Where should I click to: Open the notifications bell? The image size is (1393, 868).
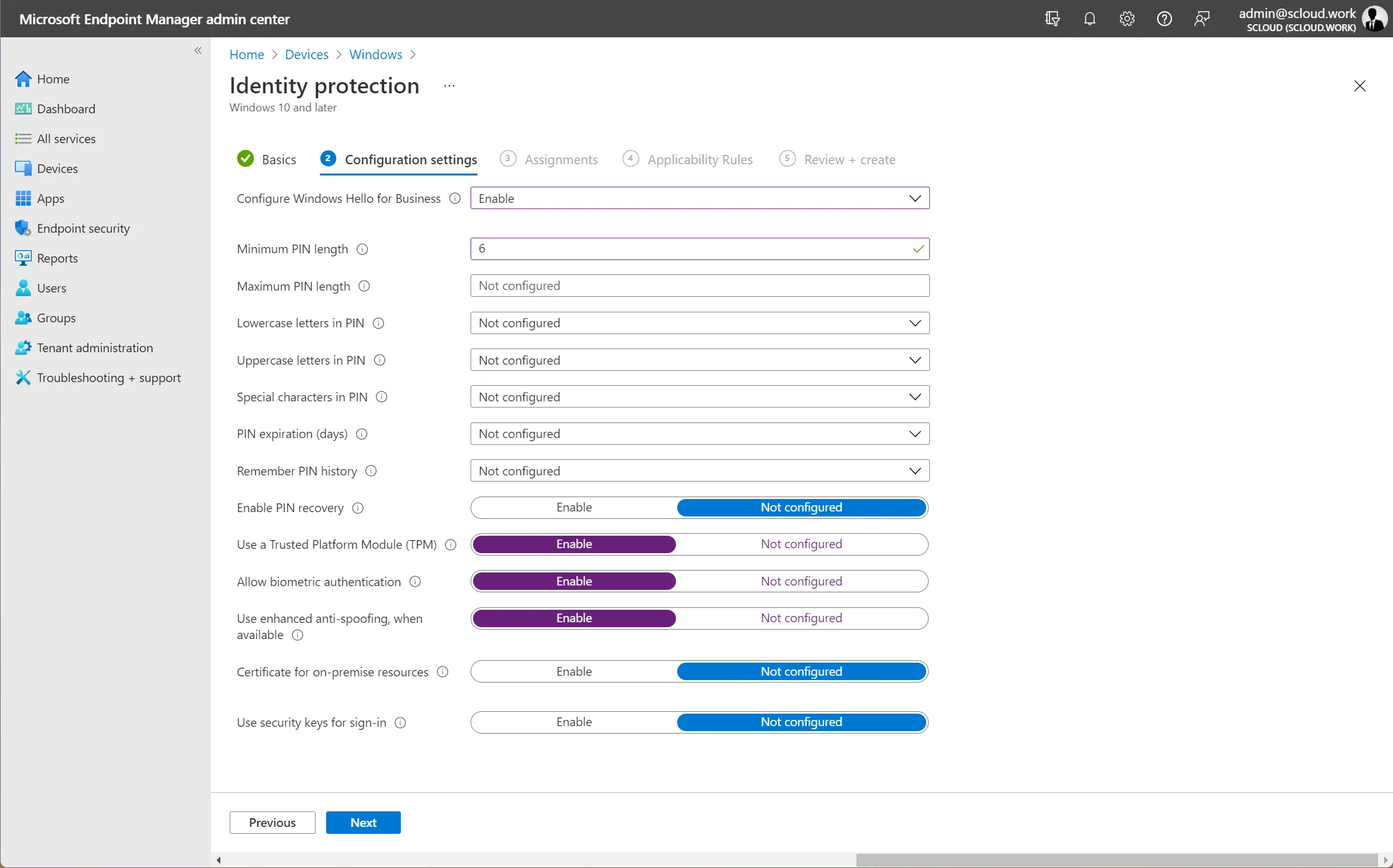[1090, 19]
